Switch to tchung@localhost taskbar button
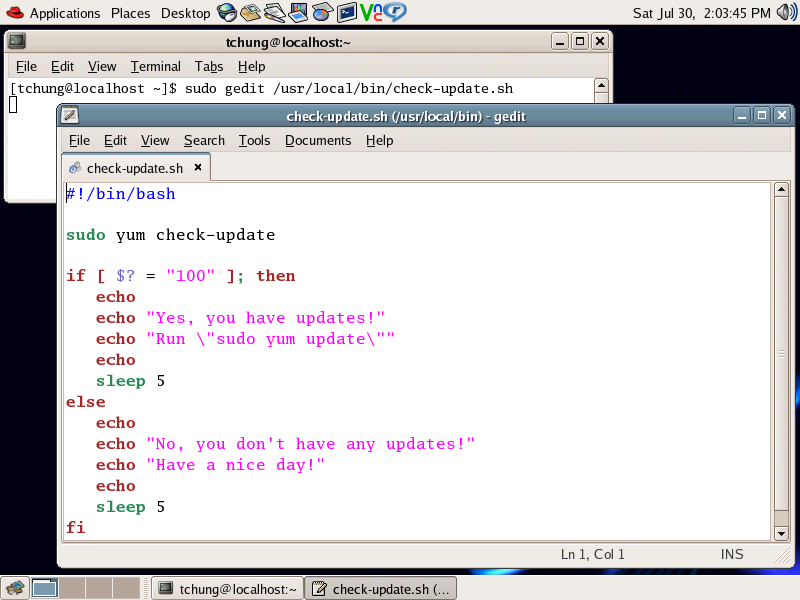Viewport: 800px width, 600px height. coord(228,589)
